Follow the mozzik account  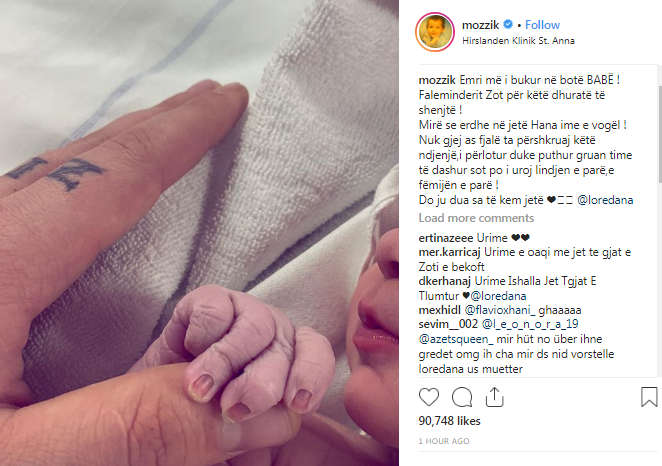point(542,25)
